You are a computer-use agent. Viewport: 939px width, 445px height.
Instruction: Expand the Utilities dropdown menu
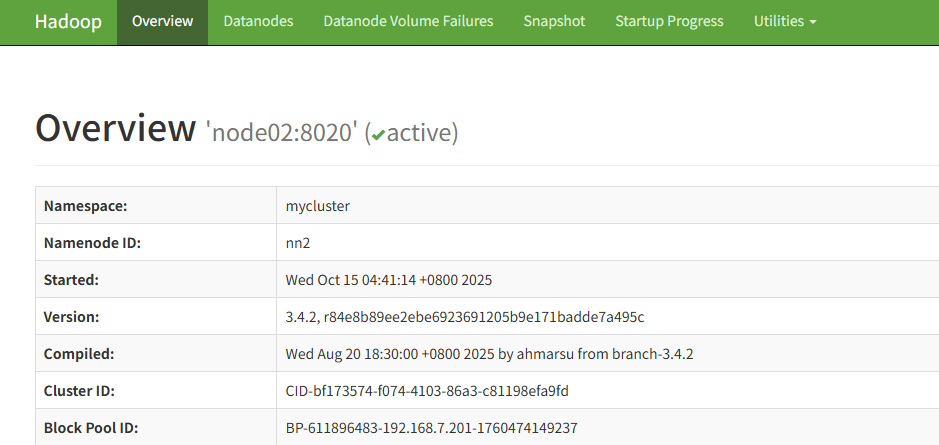(785, 21)
